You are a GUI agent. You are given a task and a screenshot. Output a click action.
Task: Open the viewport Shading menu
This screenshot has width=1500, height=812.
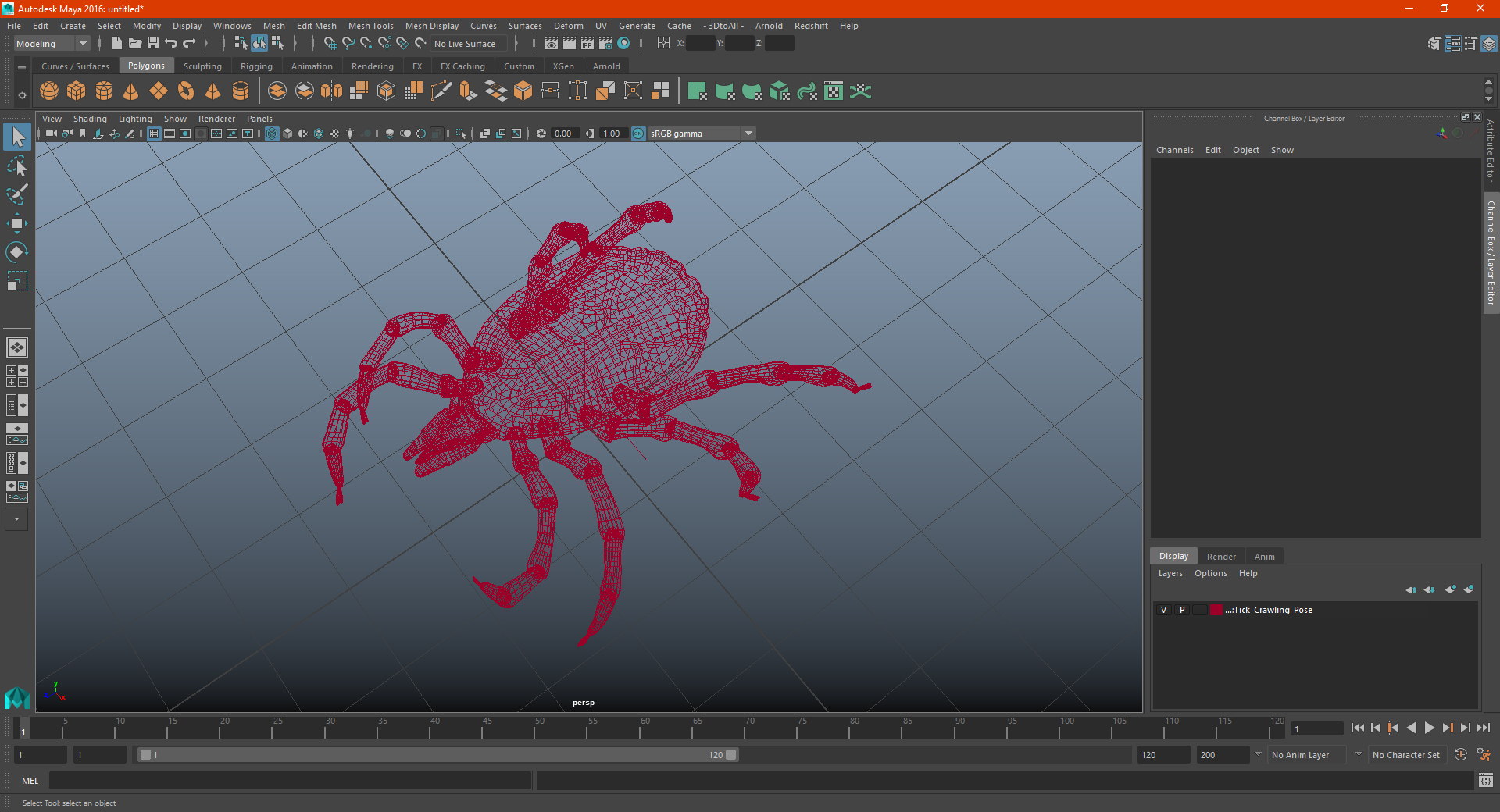[90, 119]
